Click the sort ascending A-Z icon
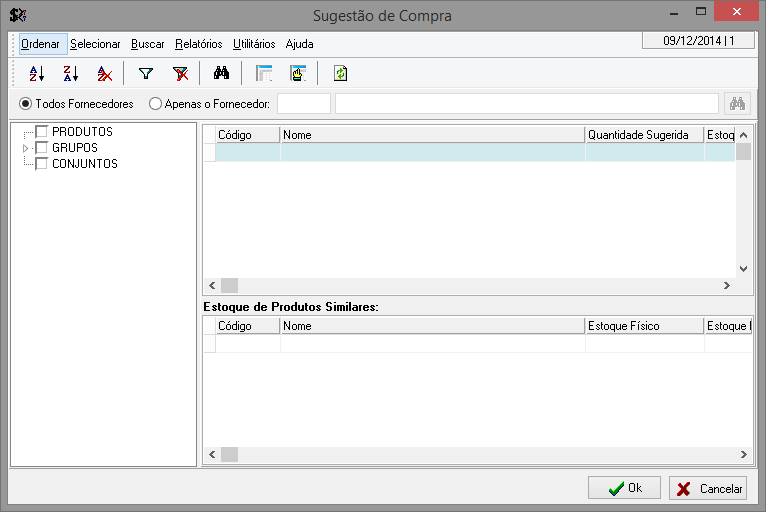 pos(37,73)
